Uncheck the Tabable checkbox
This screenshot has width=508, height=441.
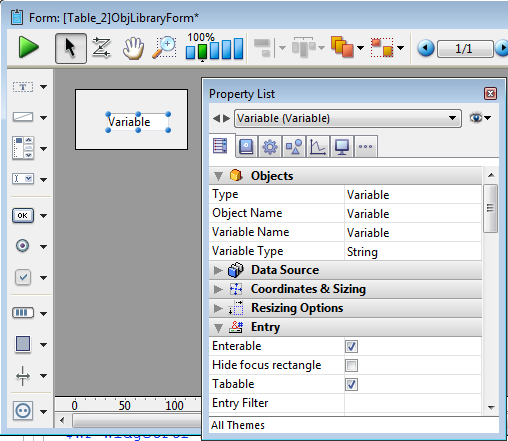tap(351, 384)
